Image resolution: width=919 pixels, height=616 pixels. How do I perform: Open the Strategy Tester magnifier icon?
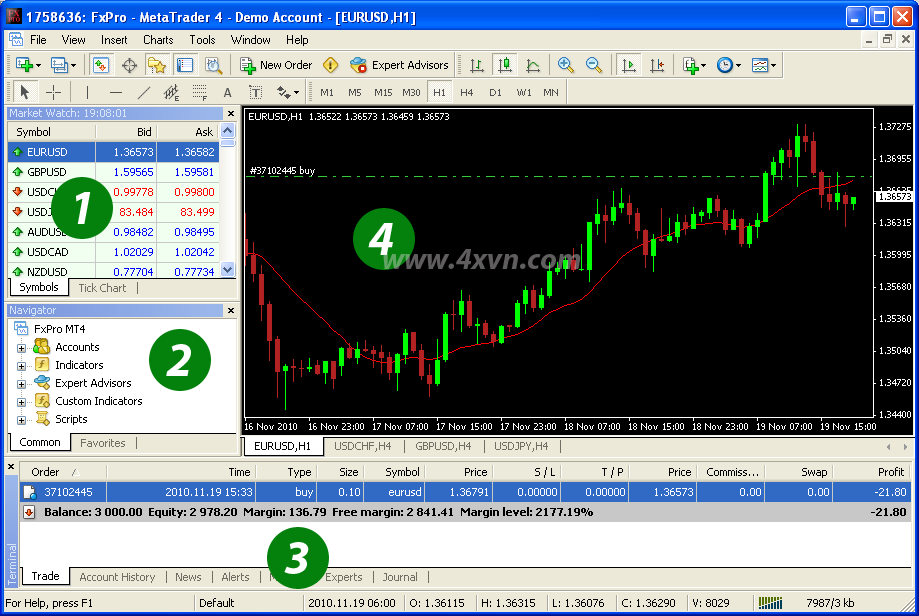click(213, 65)
